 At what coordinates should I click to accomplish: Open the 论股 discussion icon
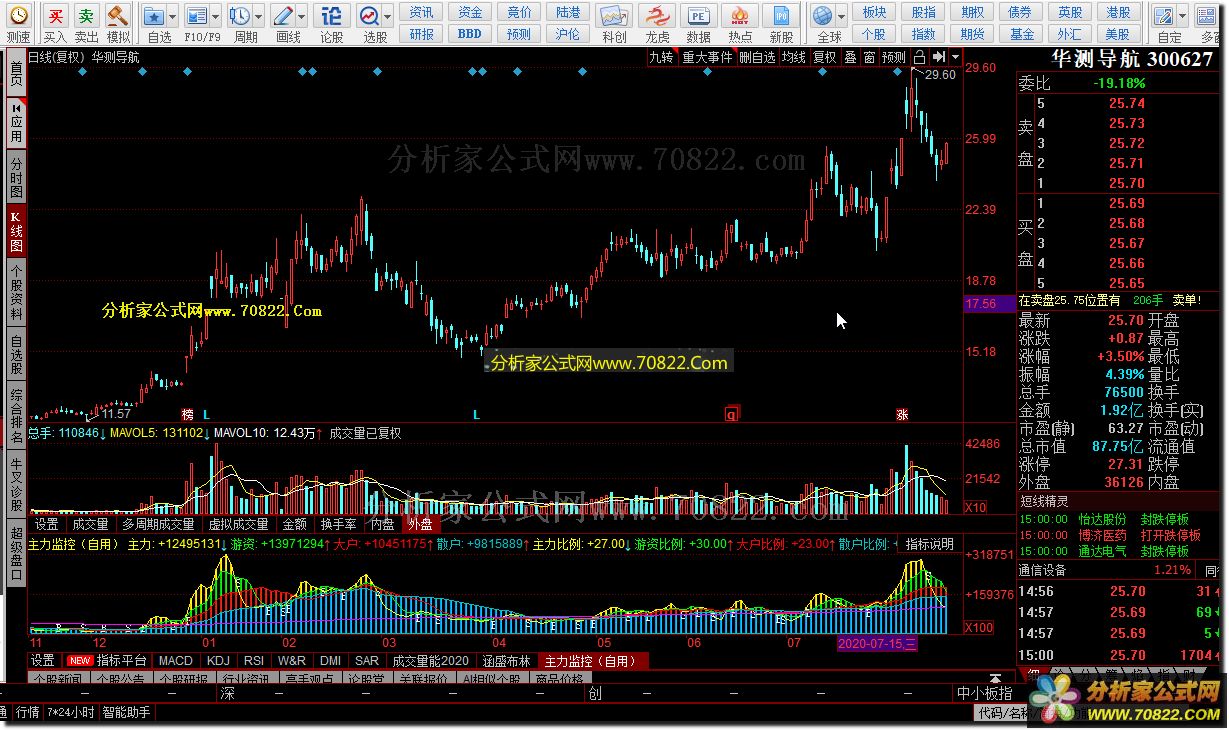[x=332, y=16]
